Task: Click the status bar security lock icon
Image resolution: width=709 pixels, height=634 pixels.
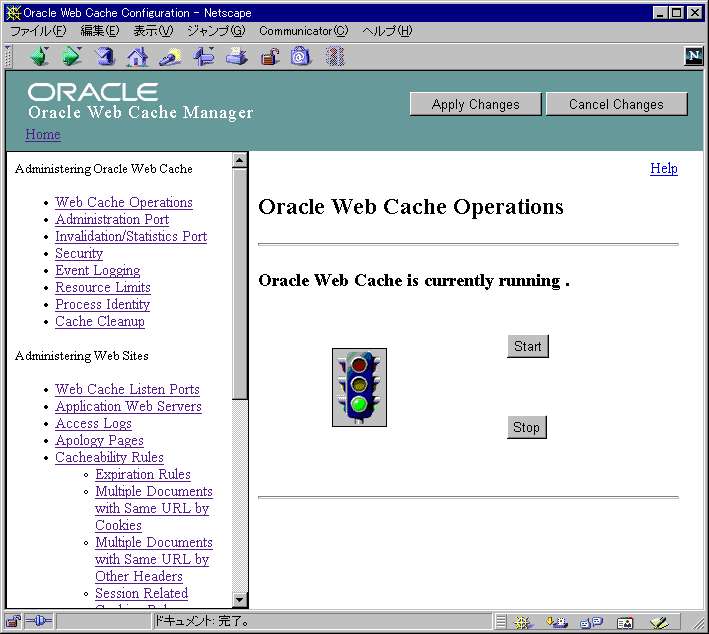Action: (13, 622)
